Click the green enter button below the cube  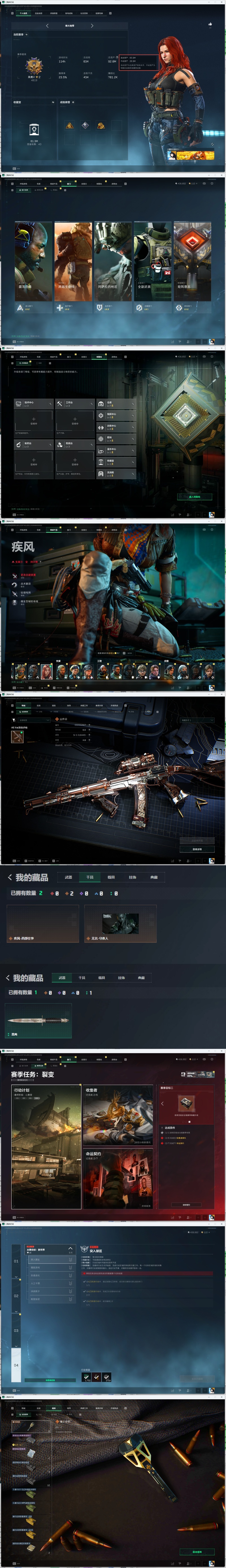pos(194,497)
